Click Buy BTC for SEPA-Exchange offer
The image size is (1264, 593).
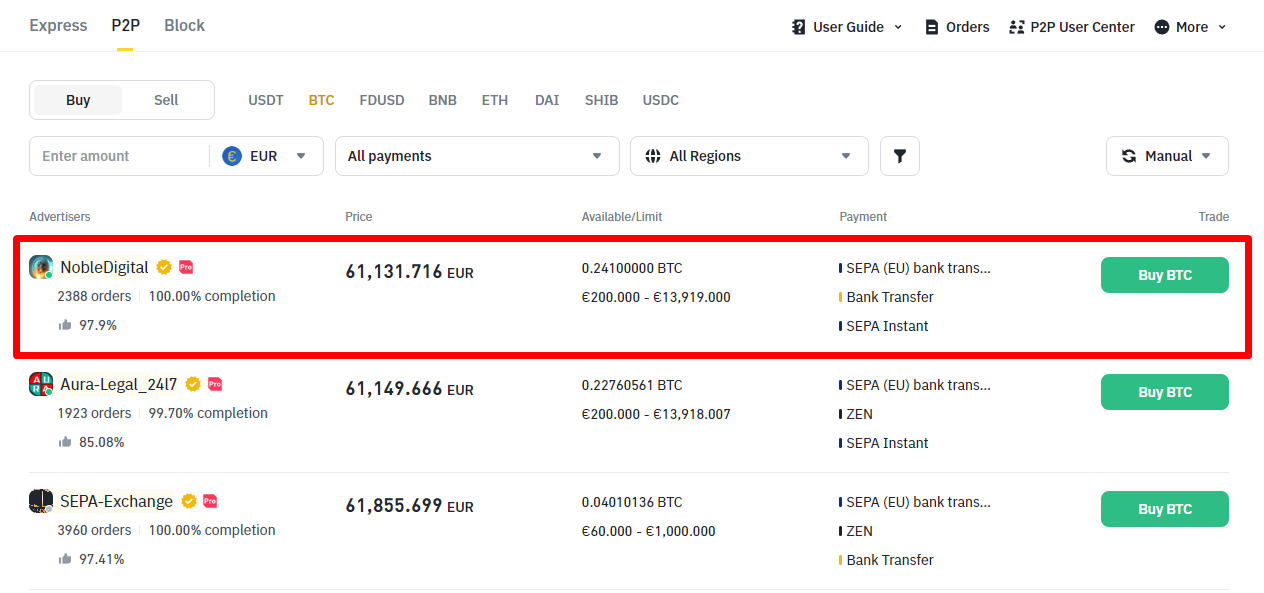1164,509
